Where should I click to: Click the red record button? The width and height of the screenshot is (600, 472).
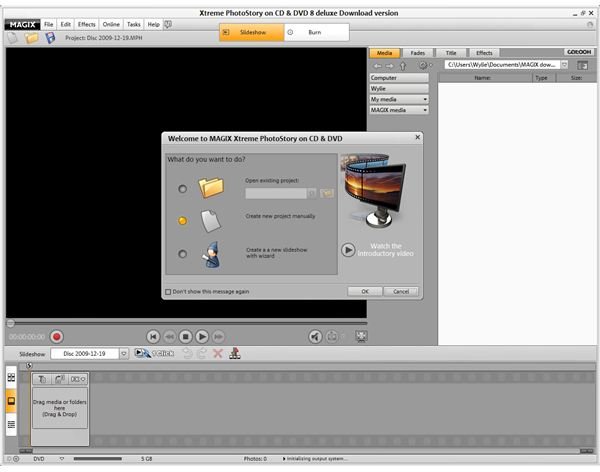pos(57,337)
